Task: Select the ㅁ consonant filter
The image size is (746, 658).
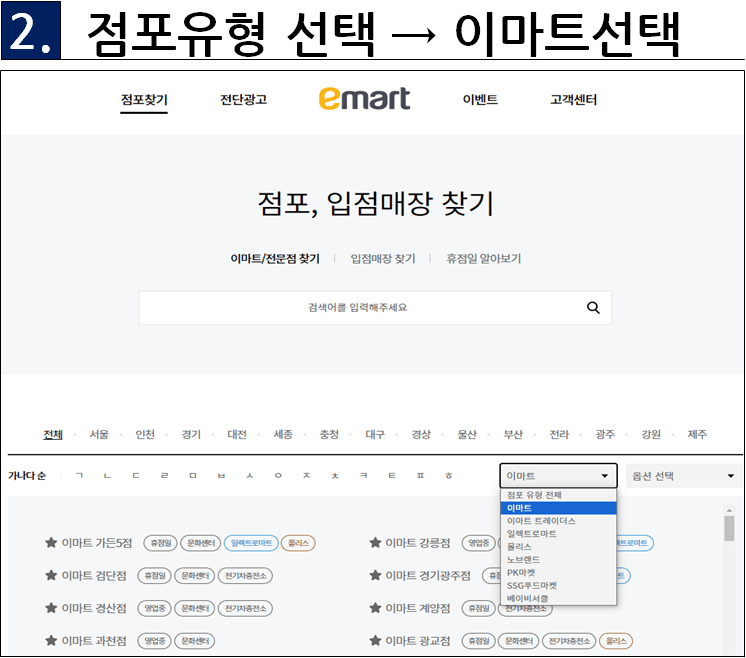Action: [x=193, y=475]
